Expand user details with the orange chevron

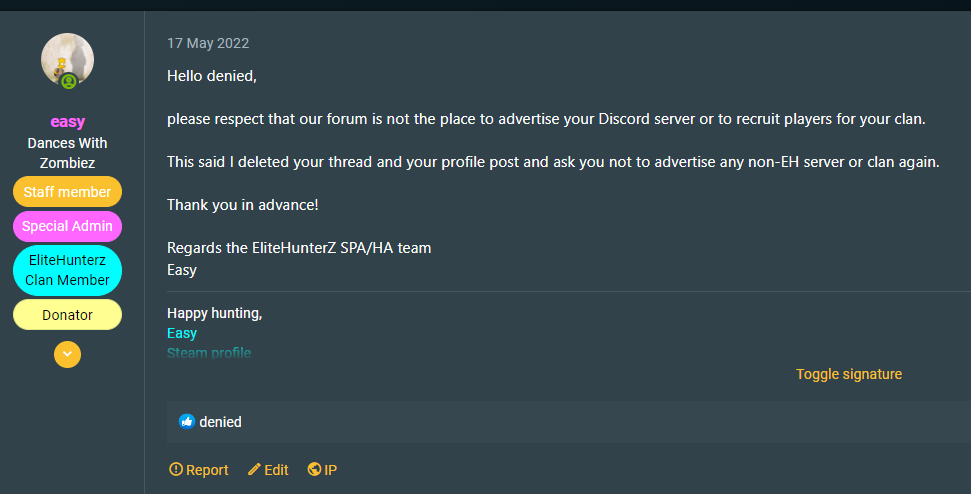click(x=67, y=354)
